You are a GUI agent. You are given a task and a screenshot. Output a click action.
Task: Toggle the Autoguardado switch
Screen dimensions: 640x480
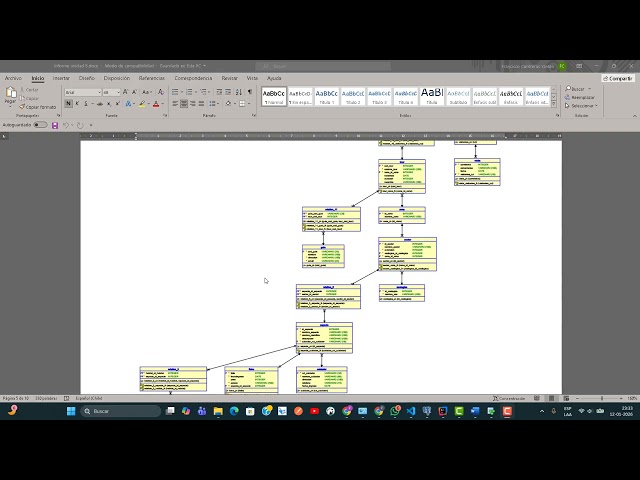[x=40, y=125]
